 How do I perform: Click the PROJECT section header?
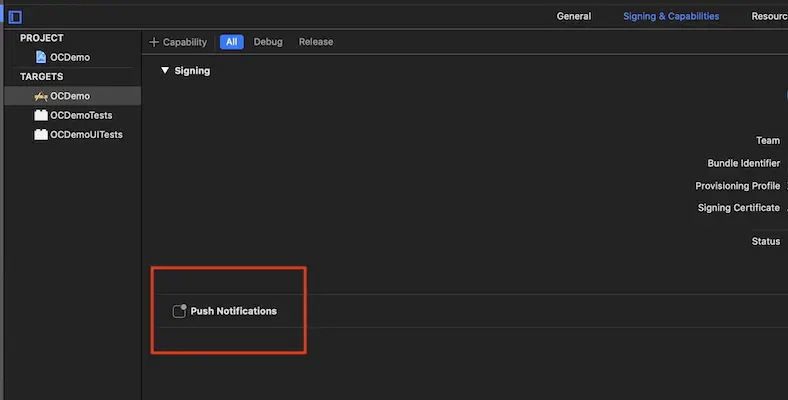click(42, 38)
